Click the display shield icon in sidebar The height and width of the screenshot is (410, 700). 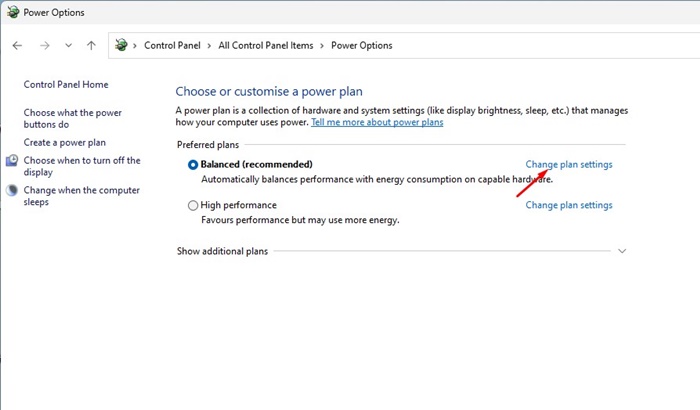(12, 161)
